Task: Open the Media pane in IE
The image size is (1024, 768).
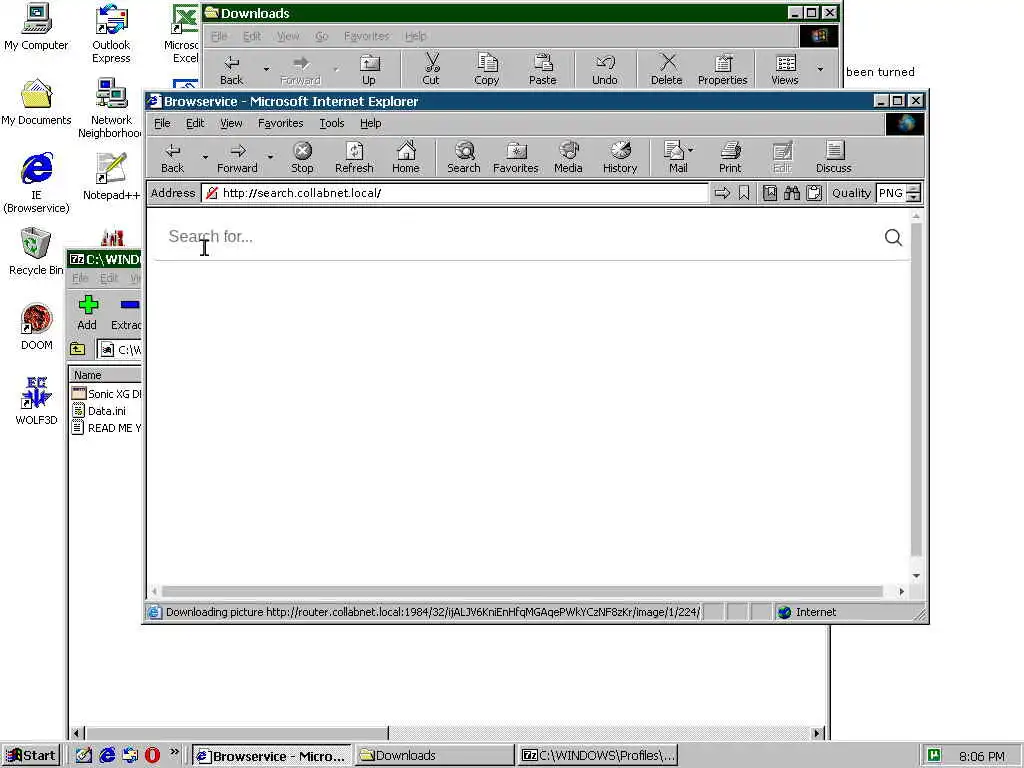Action: [568, 157]
